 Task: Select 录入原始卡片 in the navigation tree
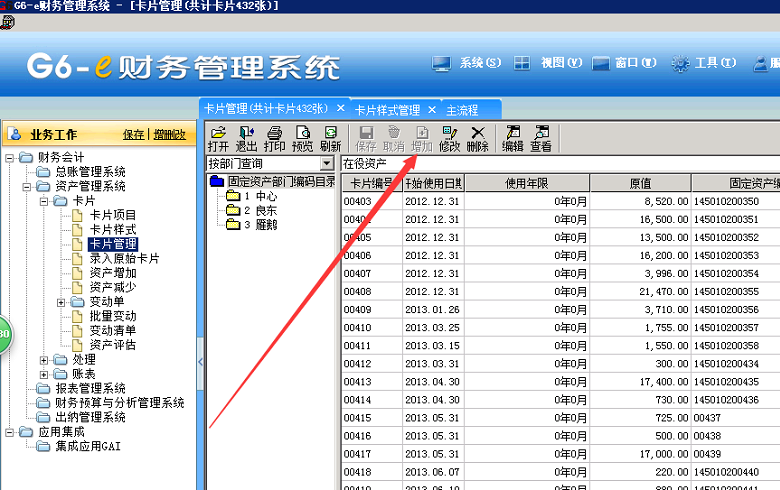tap(123, 258)
